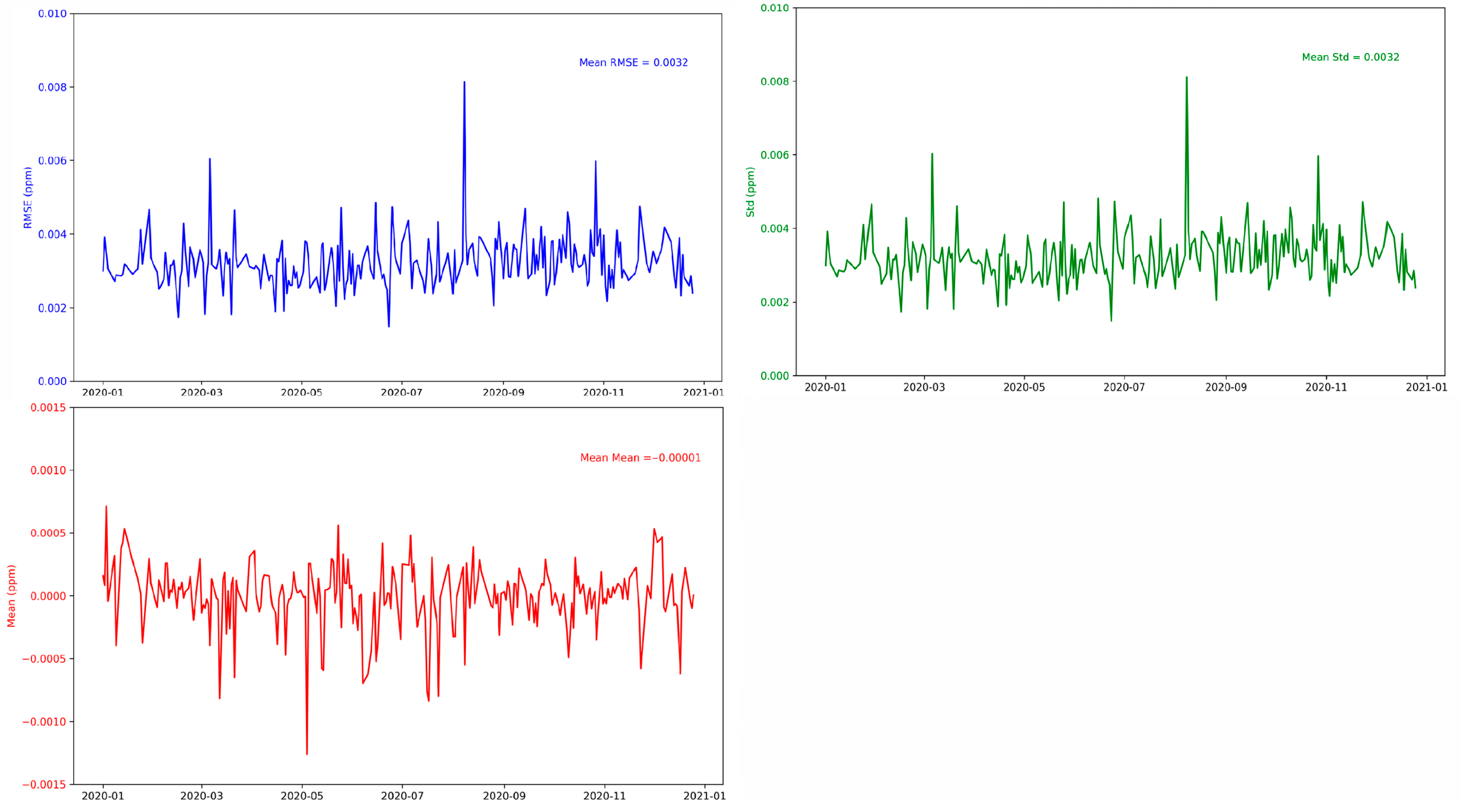Click the lowest red Mean curve dip

tap(307, 753)
